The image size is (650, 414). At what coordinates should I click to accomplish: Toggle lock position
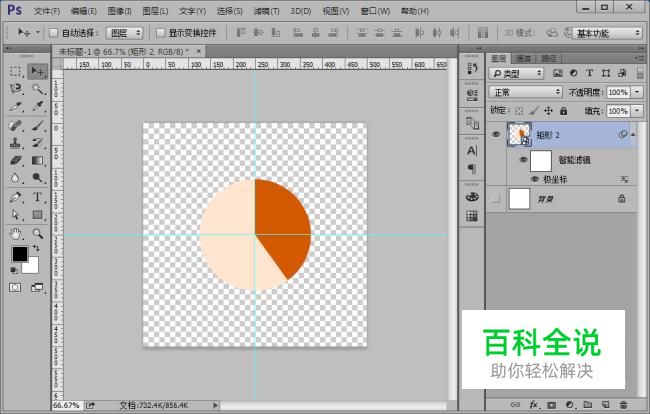pos(548,111)
